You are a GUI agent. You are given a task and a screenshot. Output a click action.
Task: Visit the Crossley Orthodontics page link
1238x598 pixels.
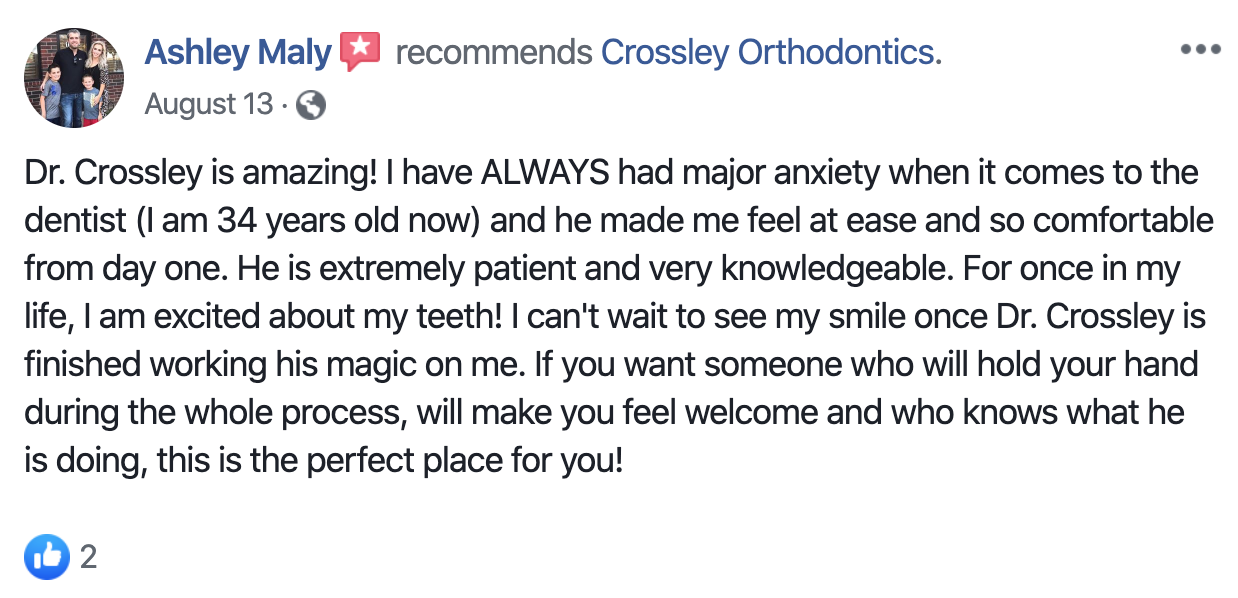click(768, 52)
